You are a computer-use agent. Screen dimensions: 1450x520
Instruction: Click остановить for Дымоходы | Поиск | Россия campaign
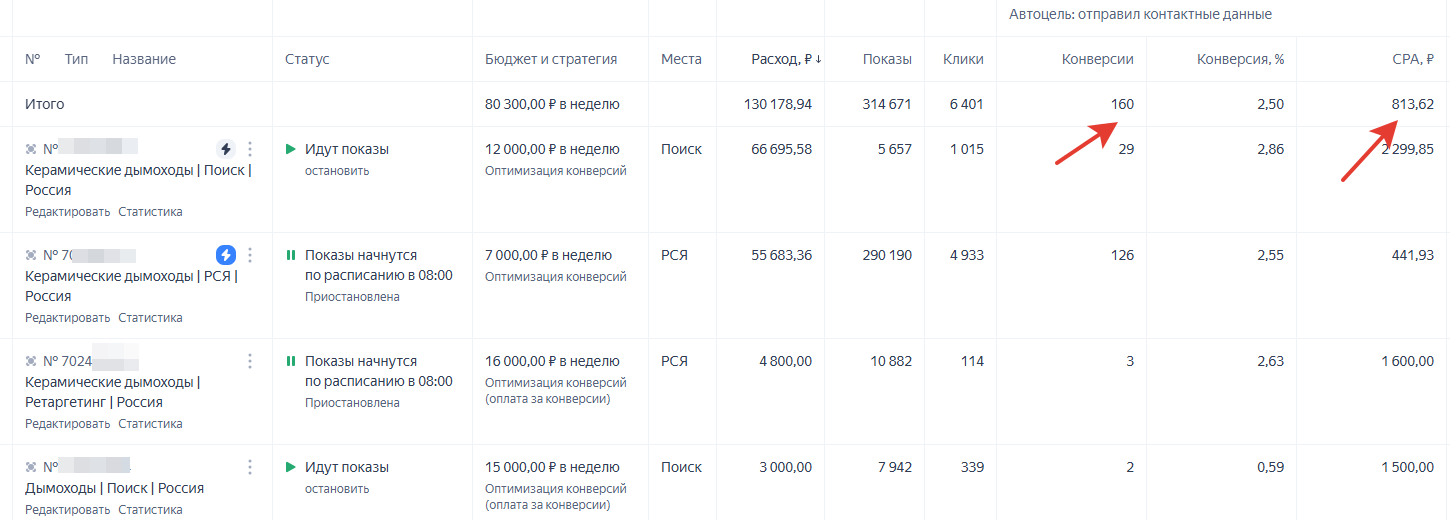337,489
